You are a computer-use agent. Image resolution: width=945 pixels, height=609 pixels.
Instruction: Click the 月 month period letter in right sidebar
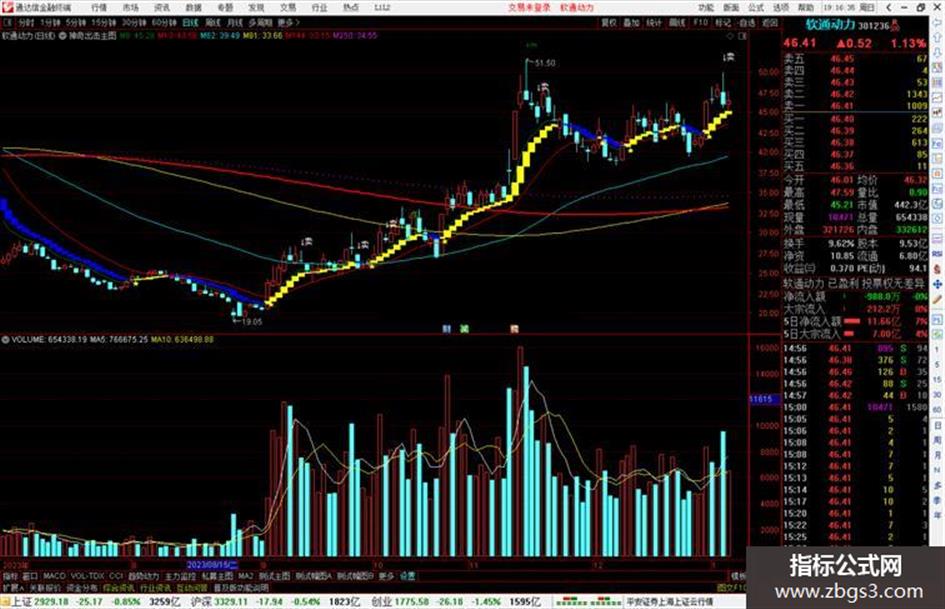pyautogui.click(x=938, y=455)
